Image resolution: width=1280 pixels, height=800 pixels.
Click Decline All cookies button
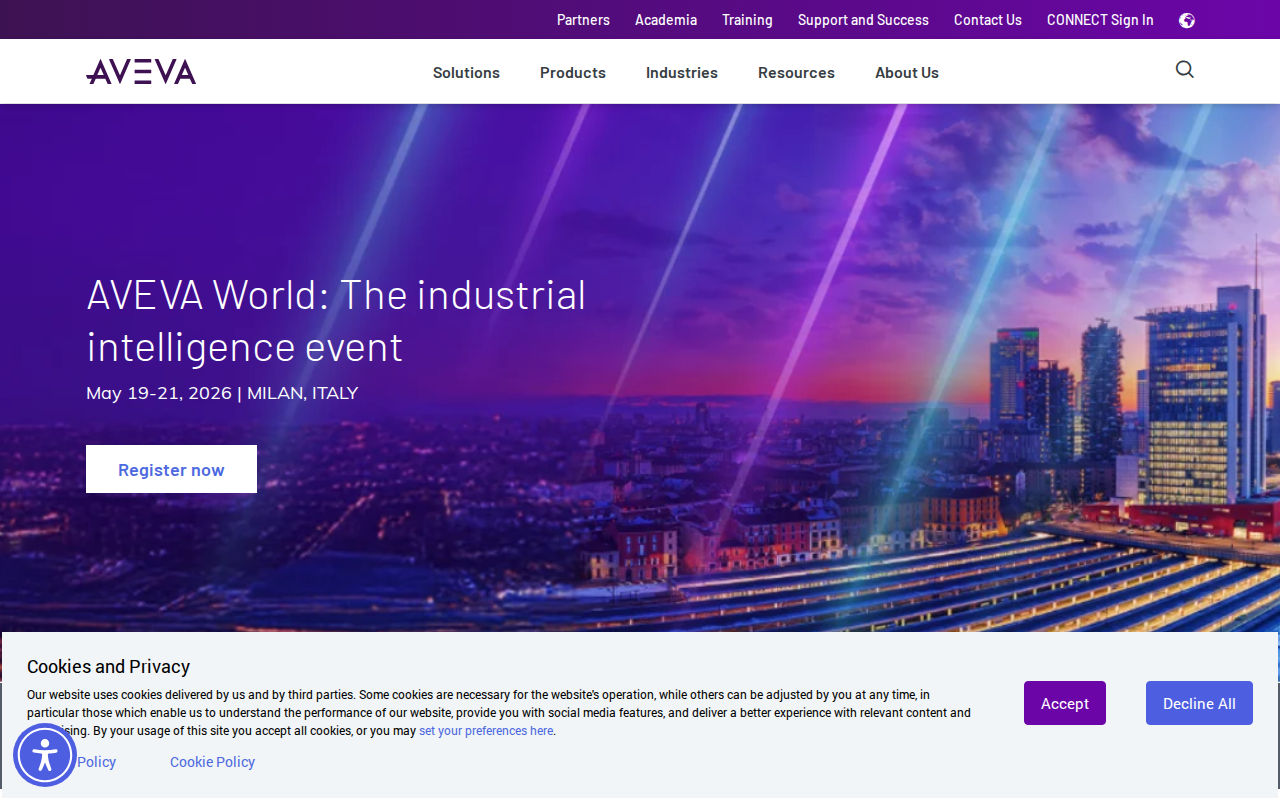[x=1199, y=703]
